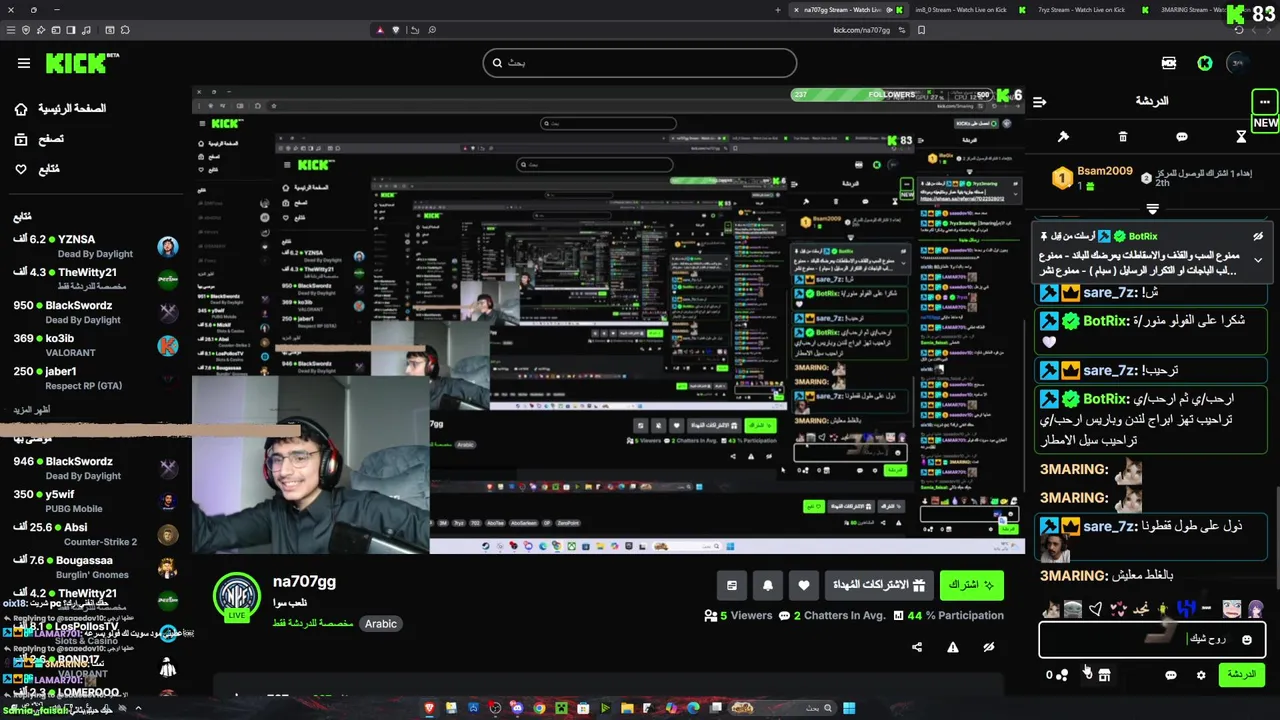Click the Brave browser icon in the taskbar
Viewport: 1280px width, 720px height.
(430, 708)
